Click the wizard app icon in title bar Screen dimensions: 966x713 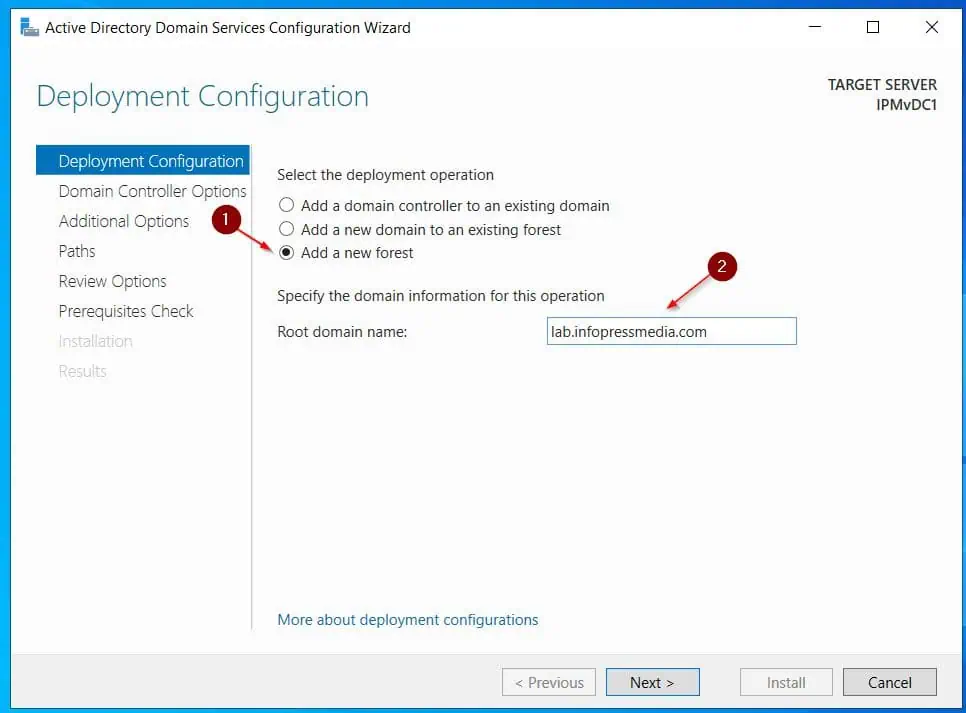(x=29, y=27)
